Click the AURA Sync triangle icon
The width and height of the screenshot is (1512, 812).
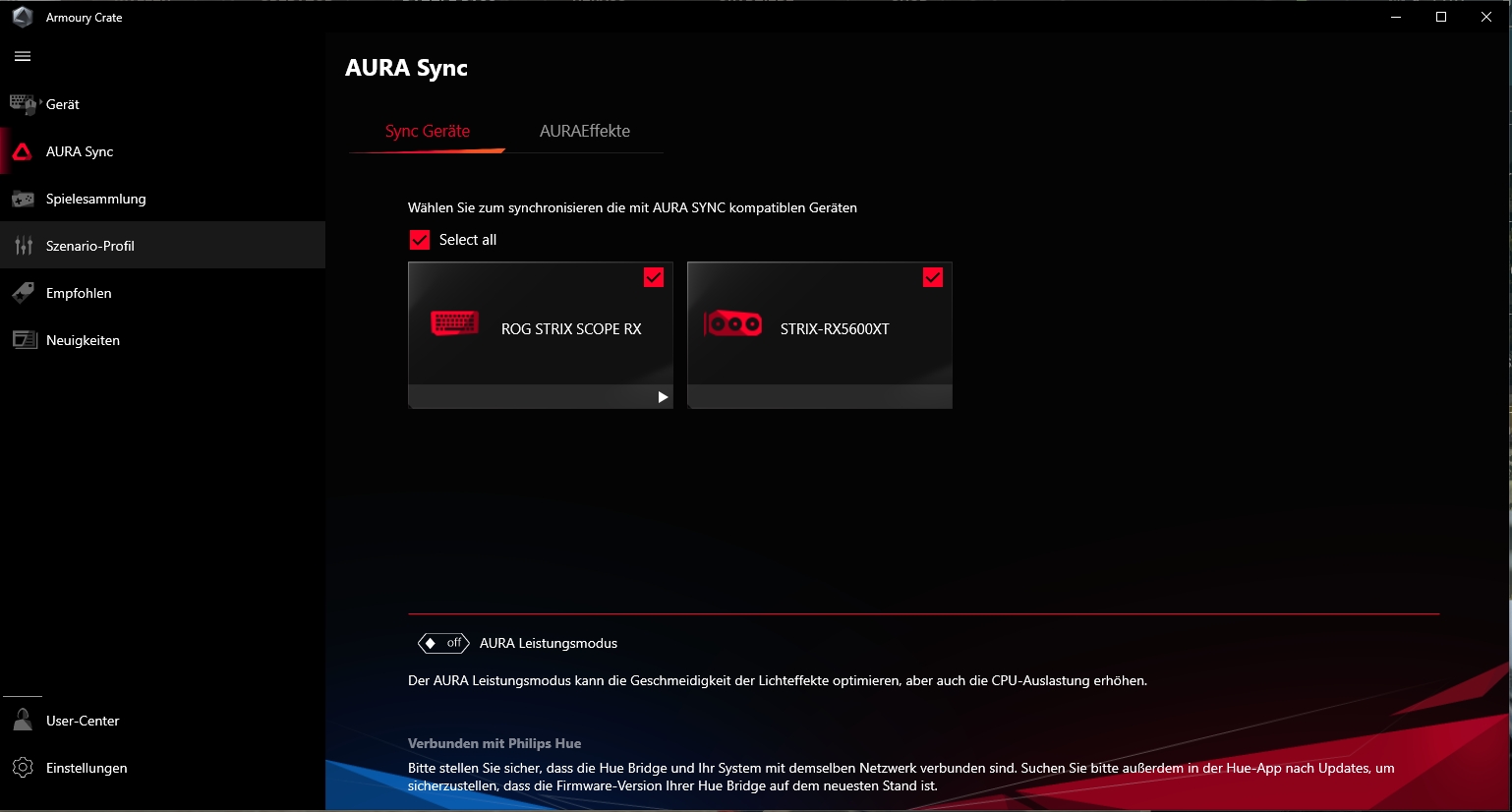coord(23,151)
